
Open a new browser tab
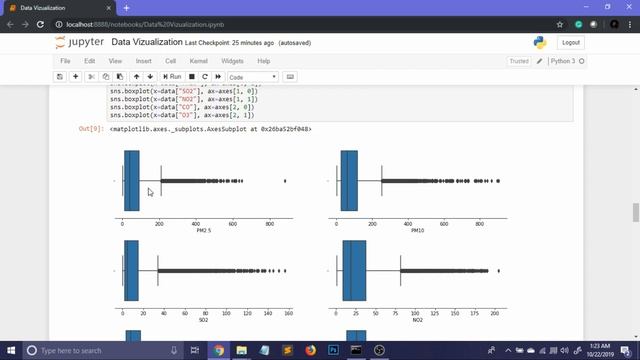point(127,8)
